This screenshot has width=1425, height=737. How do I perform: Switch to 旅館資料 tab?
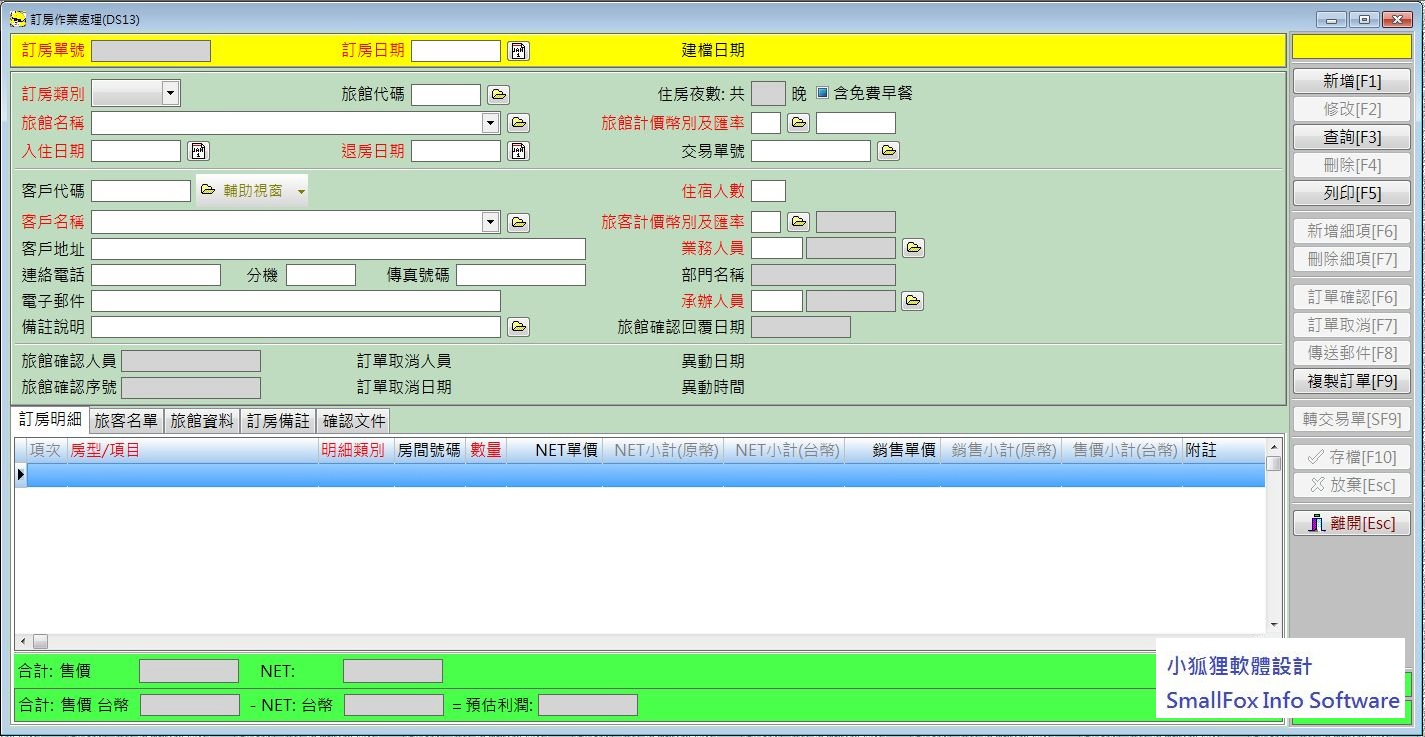tap(202, 421)
